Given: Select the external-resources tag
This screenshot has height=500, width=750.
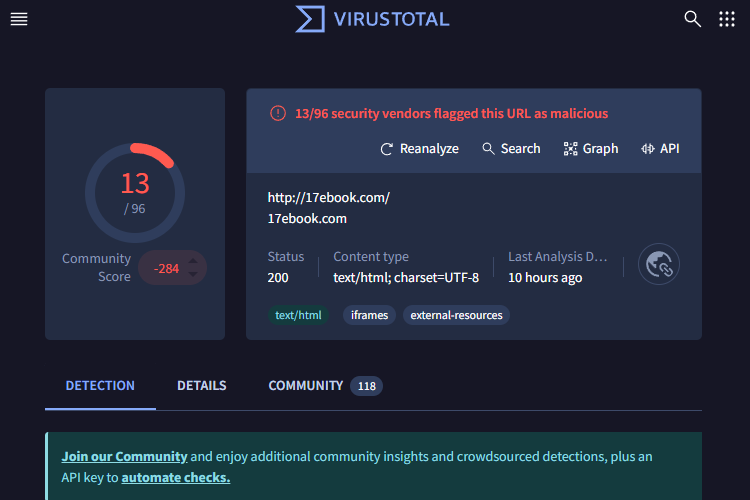Looking at the screenshot, I should tap(456, 315).
